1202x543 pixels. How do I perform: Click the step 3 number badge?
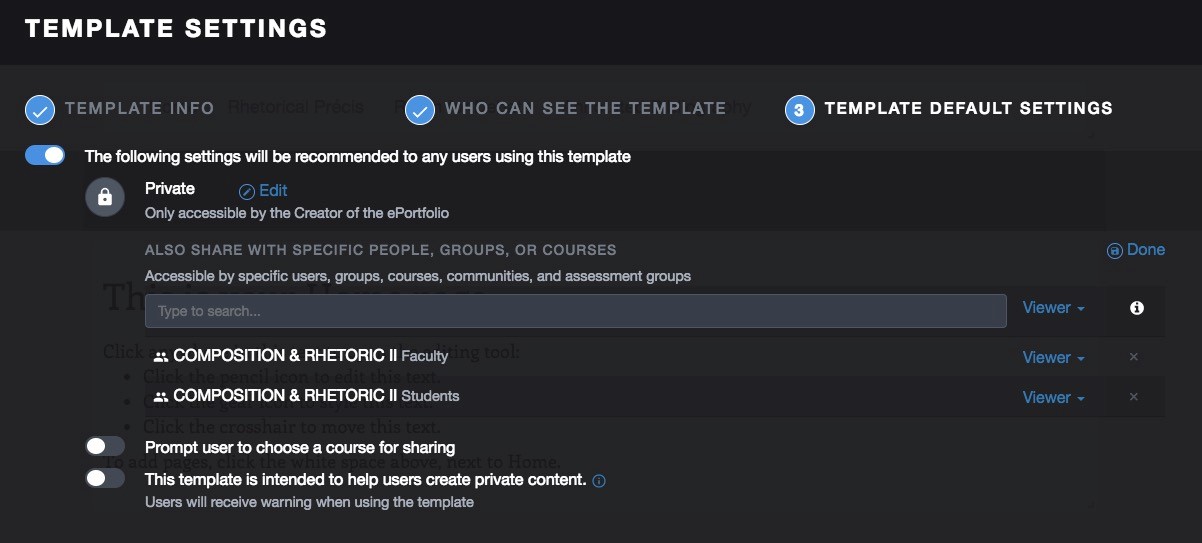(x=800, y=110)
